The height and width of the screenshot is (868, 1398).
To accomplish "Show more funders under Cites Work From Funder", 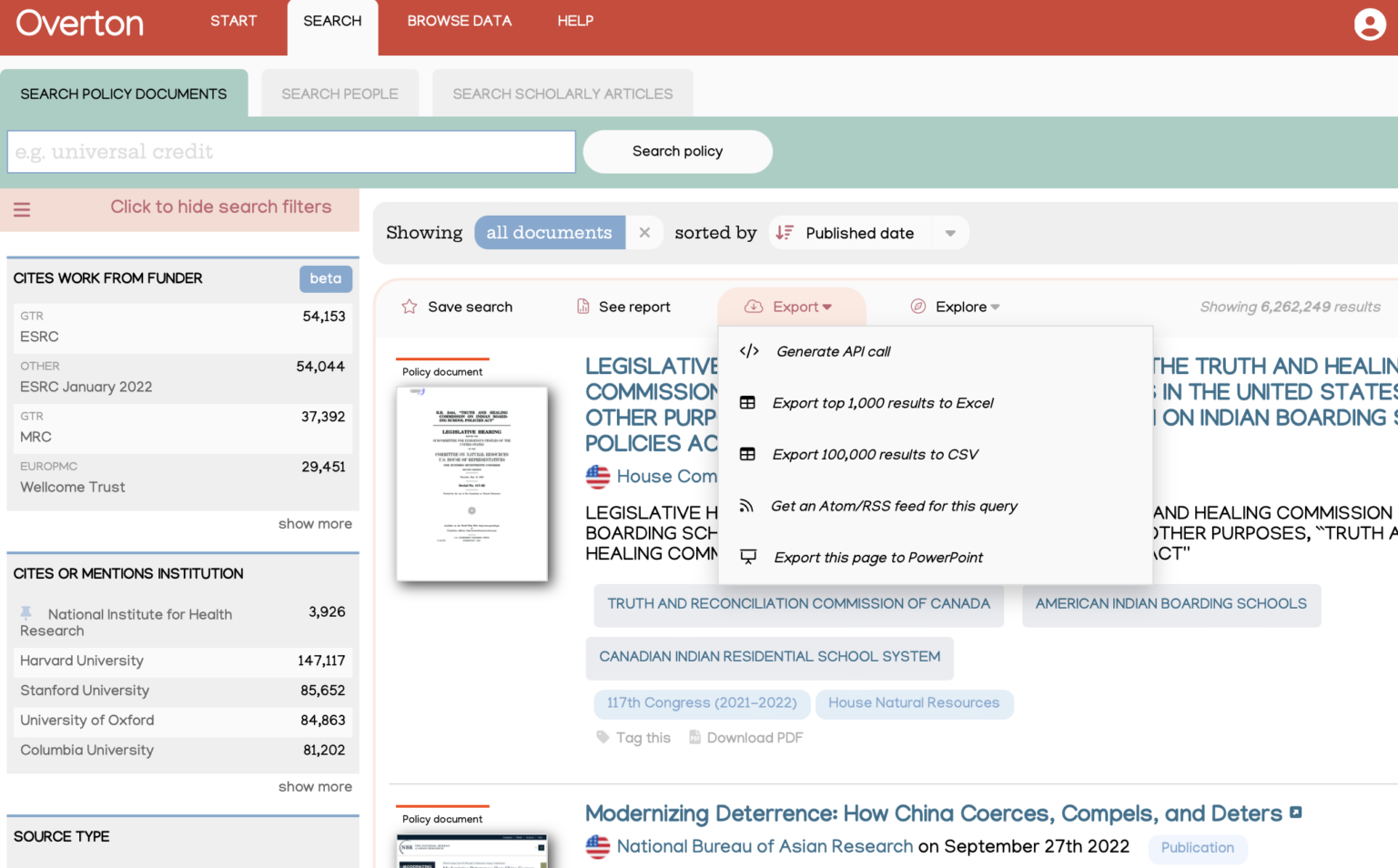I will click(315, 524).
